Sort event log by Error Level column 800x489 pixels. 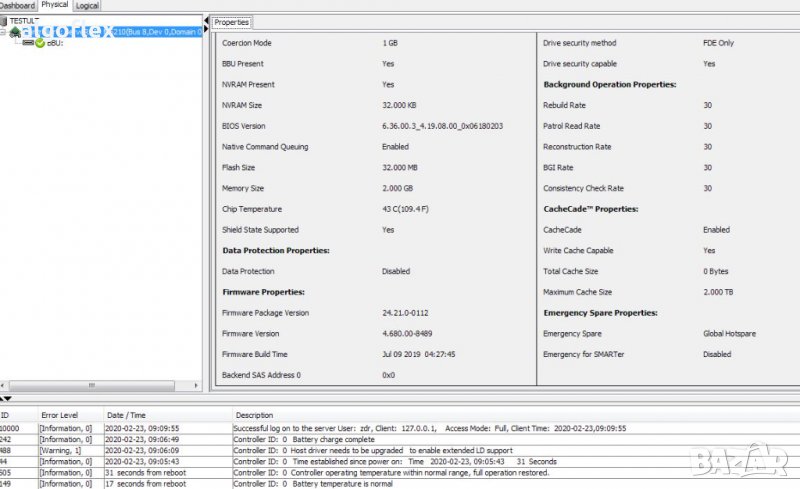click(x=58, y=415)
